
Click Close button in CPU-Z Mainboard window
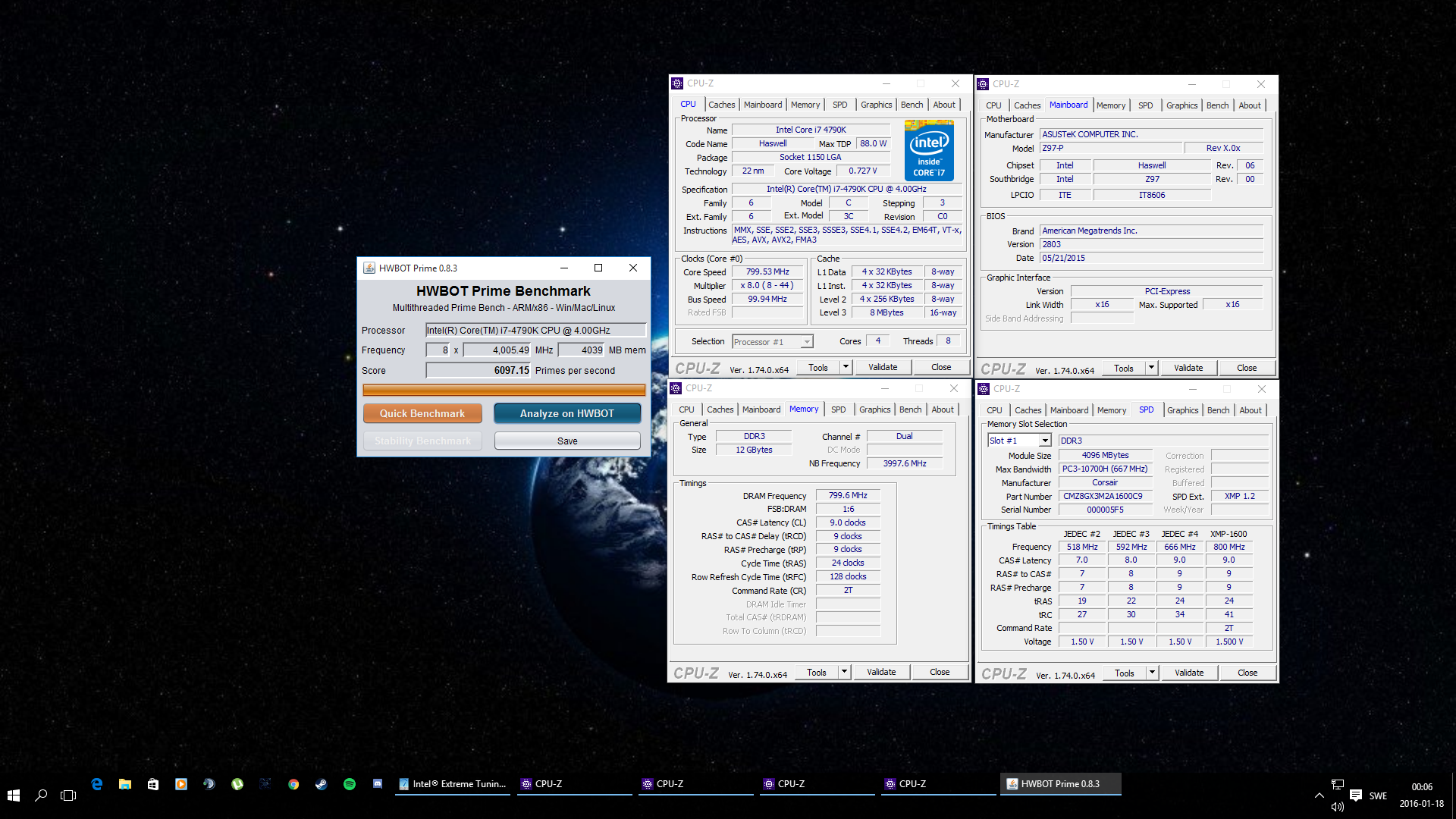click(1247, 368)
